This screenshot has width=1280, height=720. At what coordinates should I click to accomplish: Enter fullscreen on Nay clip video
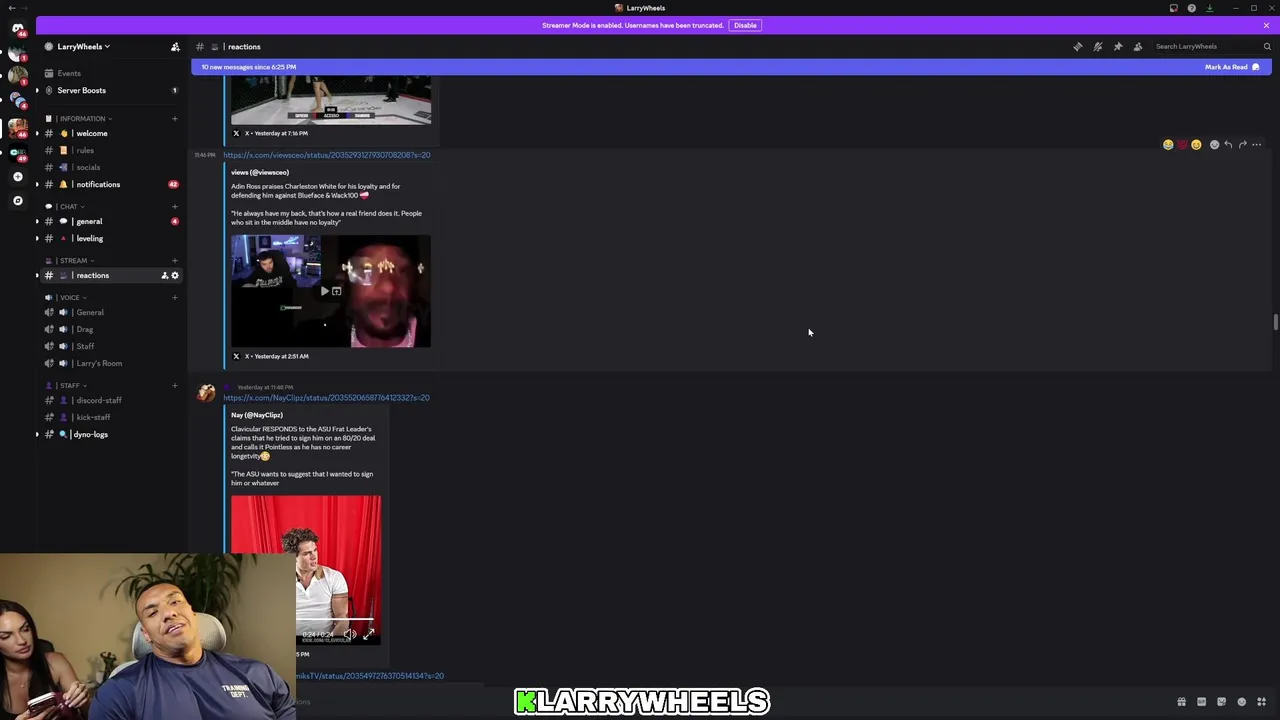[368, 634]
